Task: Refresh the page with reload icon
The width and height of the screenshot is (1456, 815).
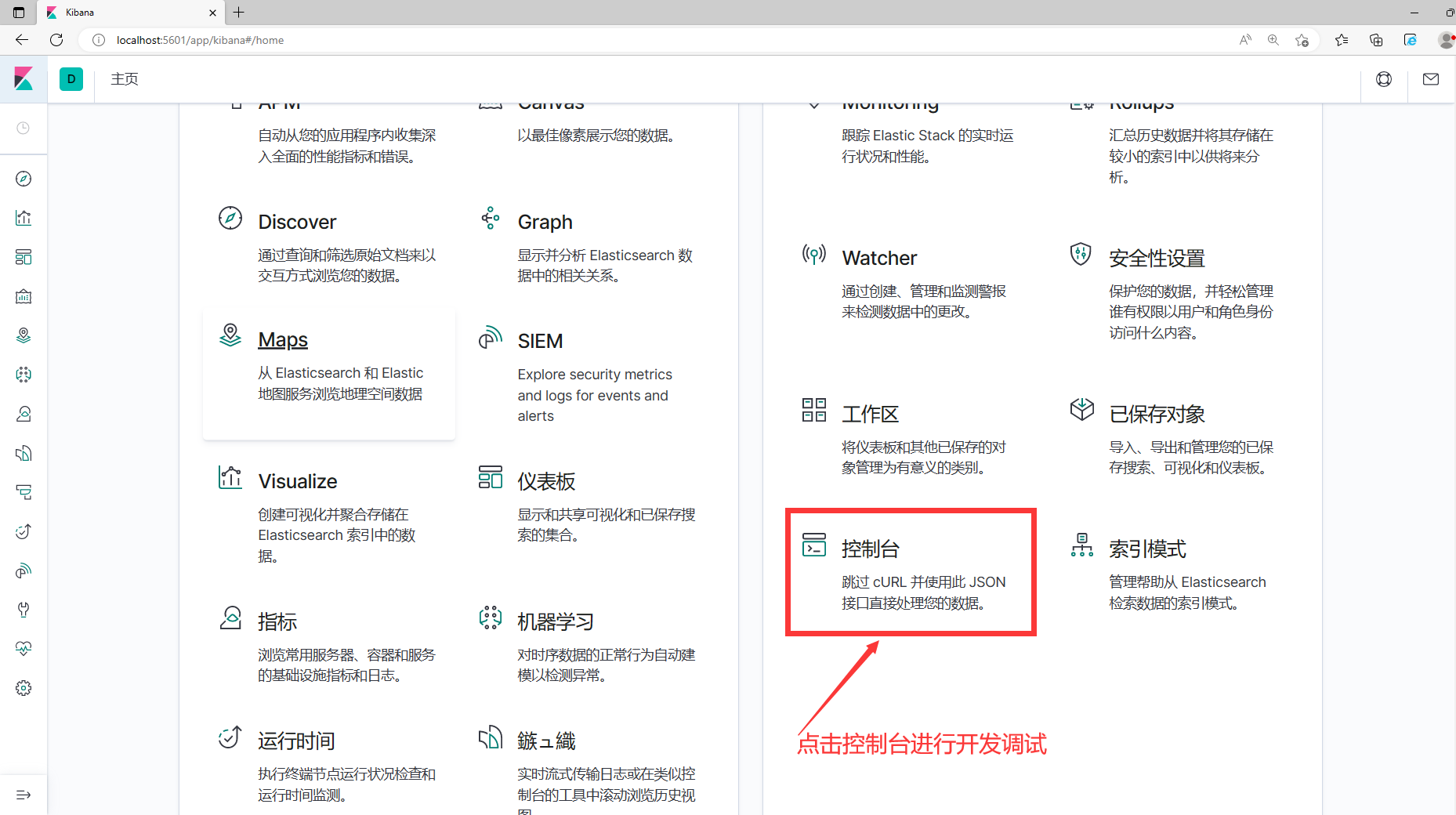Action: pyautogui.click(x=56, y=40)
